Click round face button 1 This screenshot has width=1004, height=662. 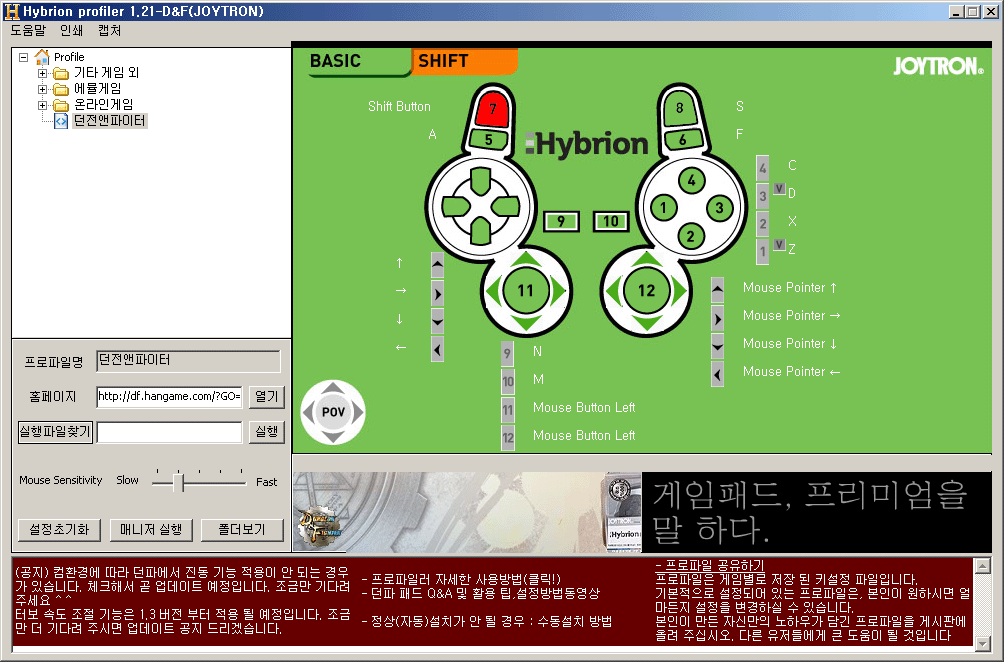coord(663,207)
